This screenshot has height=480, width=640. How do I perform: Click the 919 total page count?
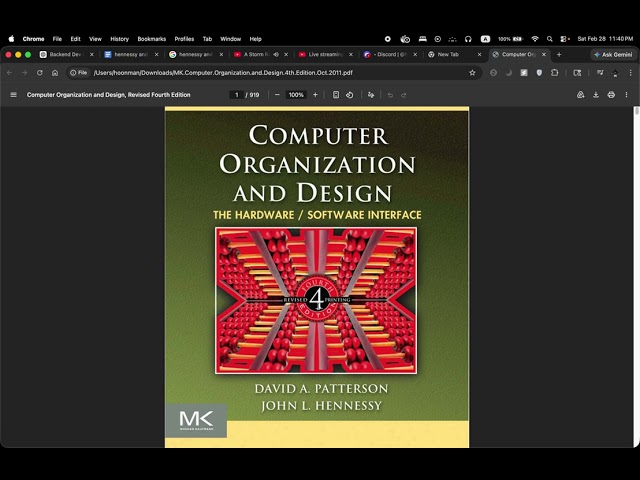254,95
